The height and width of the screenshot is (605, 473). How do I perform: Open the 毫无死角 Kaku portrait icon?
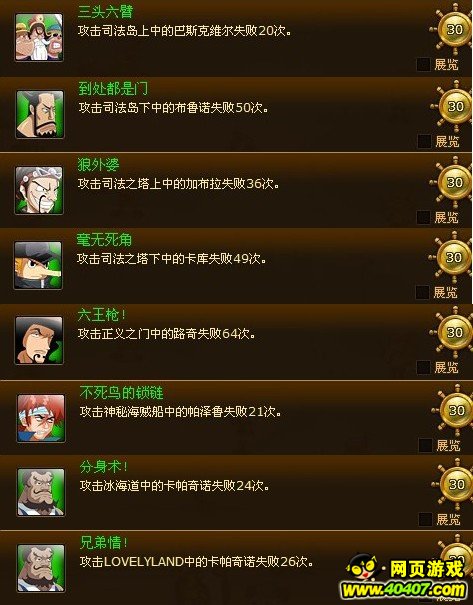coord(38,265)
